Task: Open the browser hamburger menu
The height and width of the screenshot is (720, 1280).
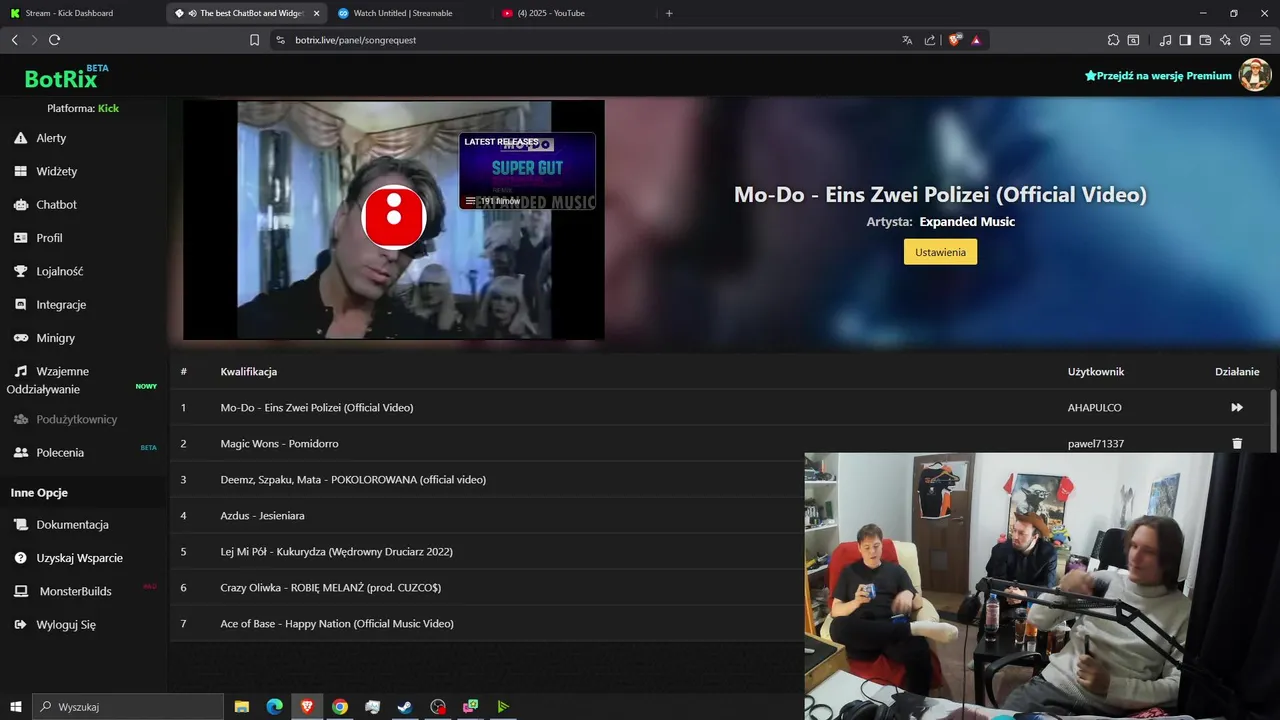Action: point(1266,40)
